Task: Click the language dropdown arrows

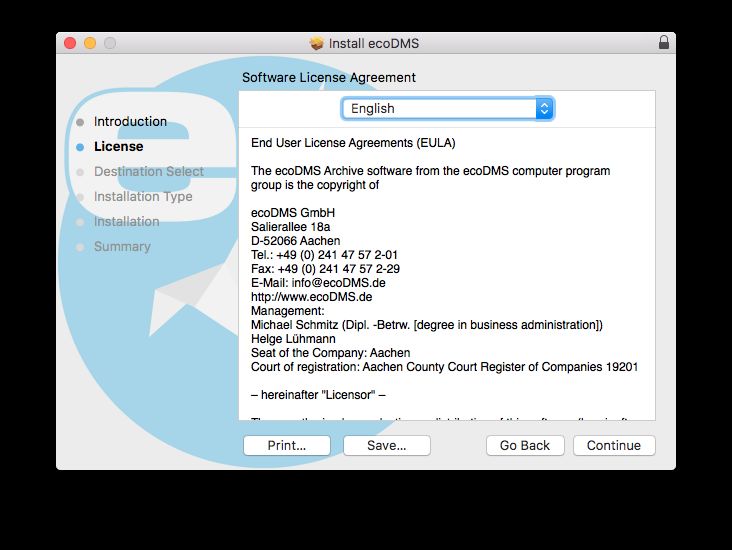Action: pyautogui.click(x=544, y=109)
